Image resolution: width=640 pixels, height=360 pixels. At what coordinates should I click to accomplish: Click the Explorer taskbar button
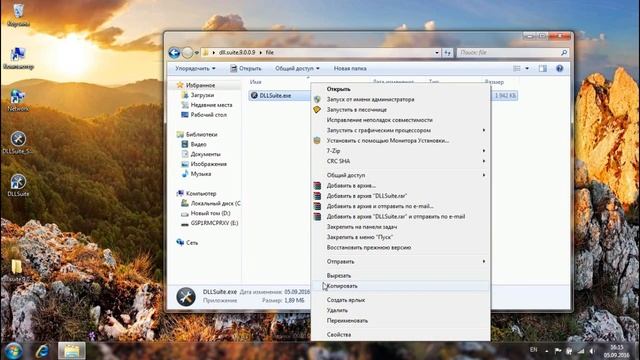pos(72,351)
